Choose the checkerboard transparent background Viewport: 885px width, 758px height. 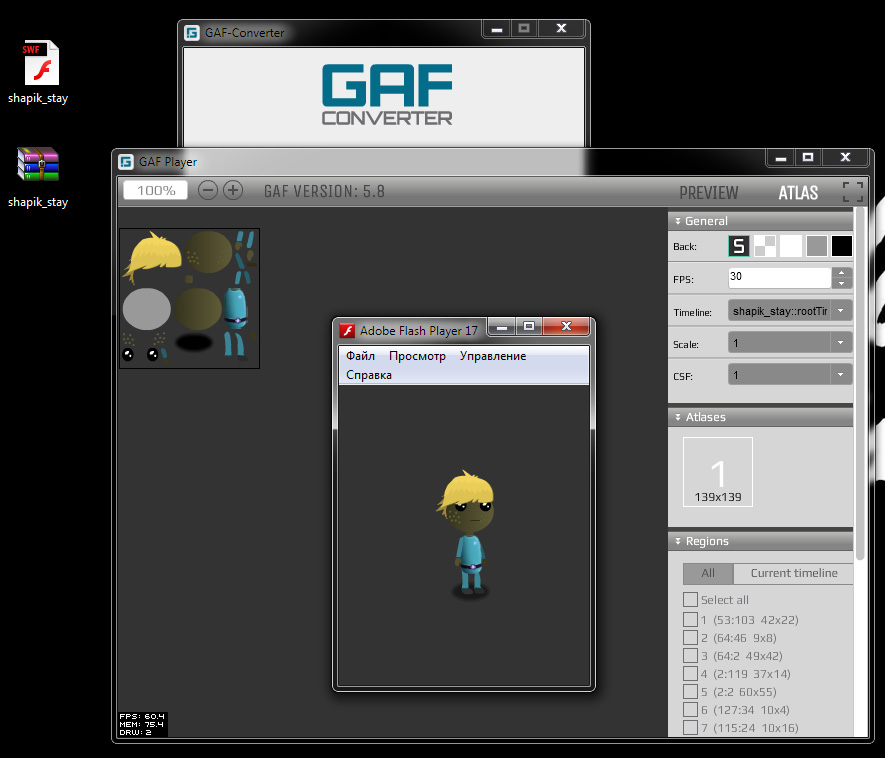[765, 246]
